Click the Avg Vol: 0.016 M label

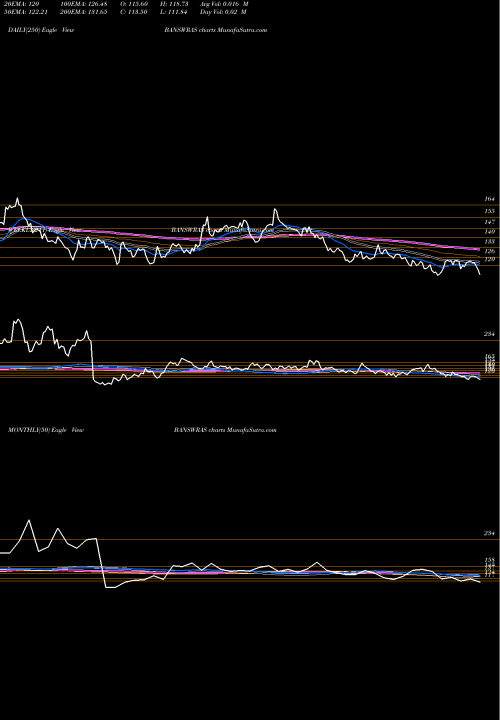224,4
